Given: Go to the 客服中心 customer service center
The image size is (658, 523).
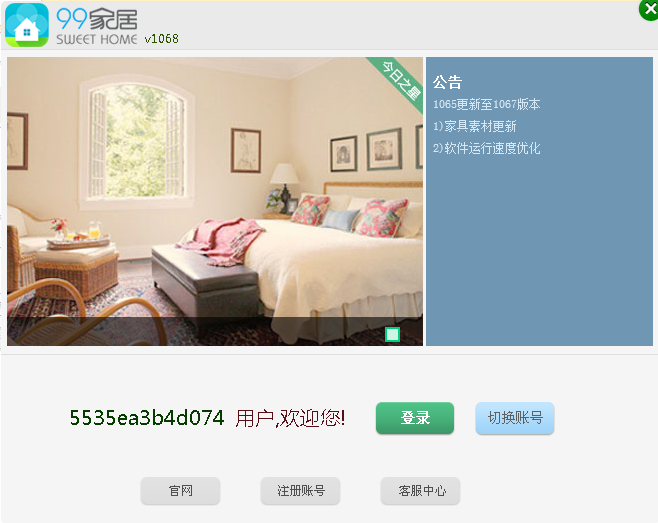Looking at the screenshot, I should click(x=420, y=491).
